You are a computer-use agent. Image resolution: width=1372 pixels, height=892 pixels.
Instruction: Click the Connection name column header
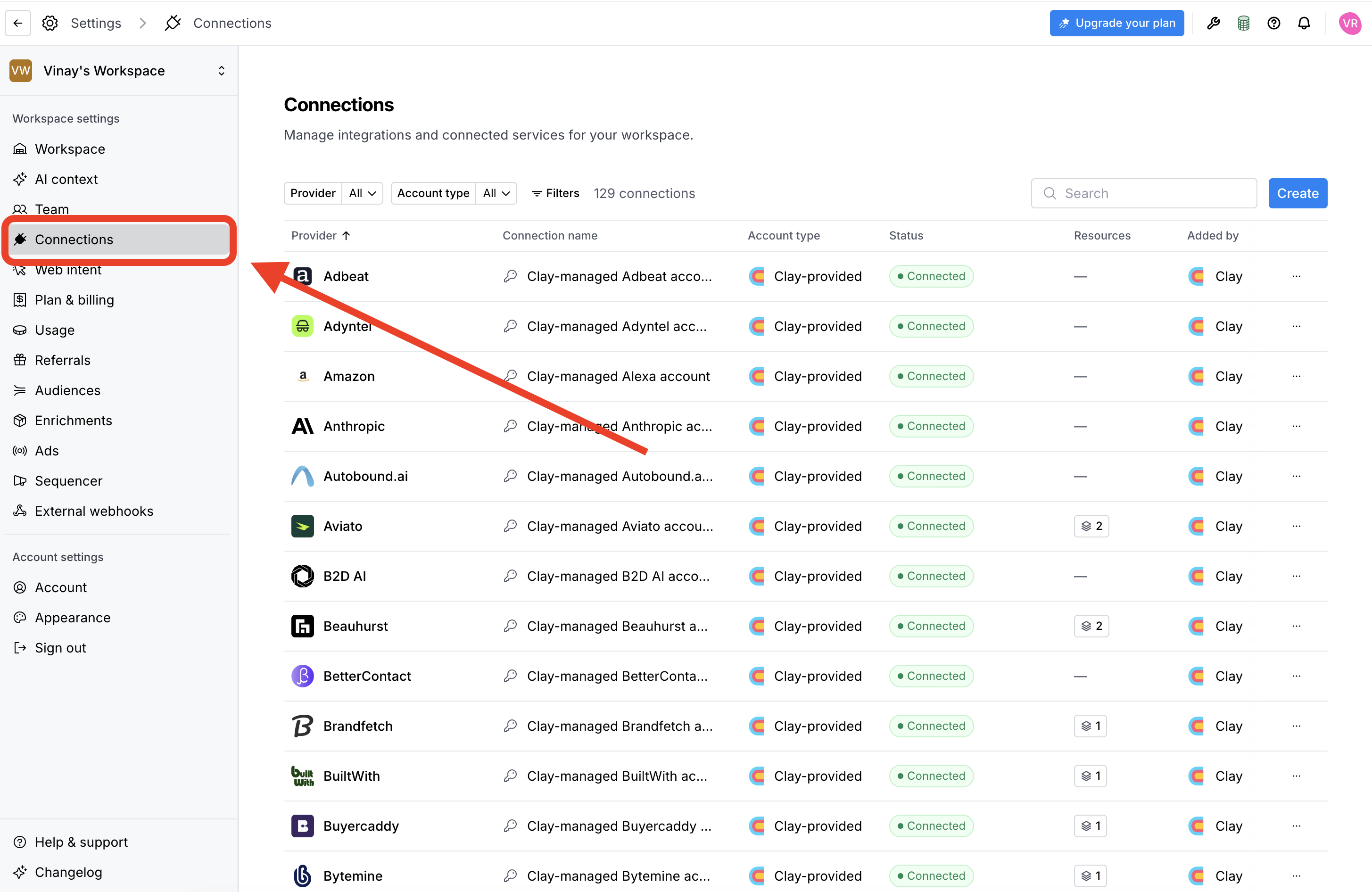(x=549, y=235)
